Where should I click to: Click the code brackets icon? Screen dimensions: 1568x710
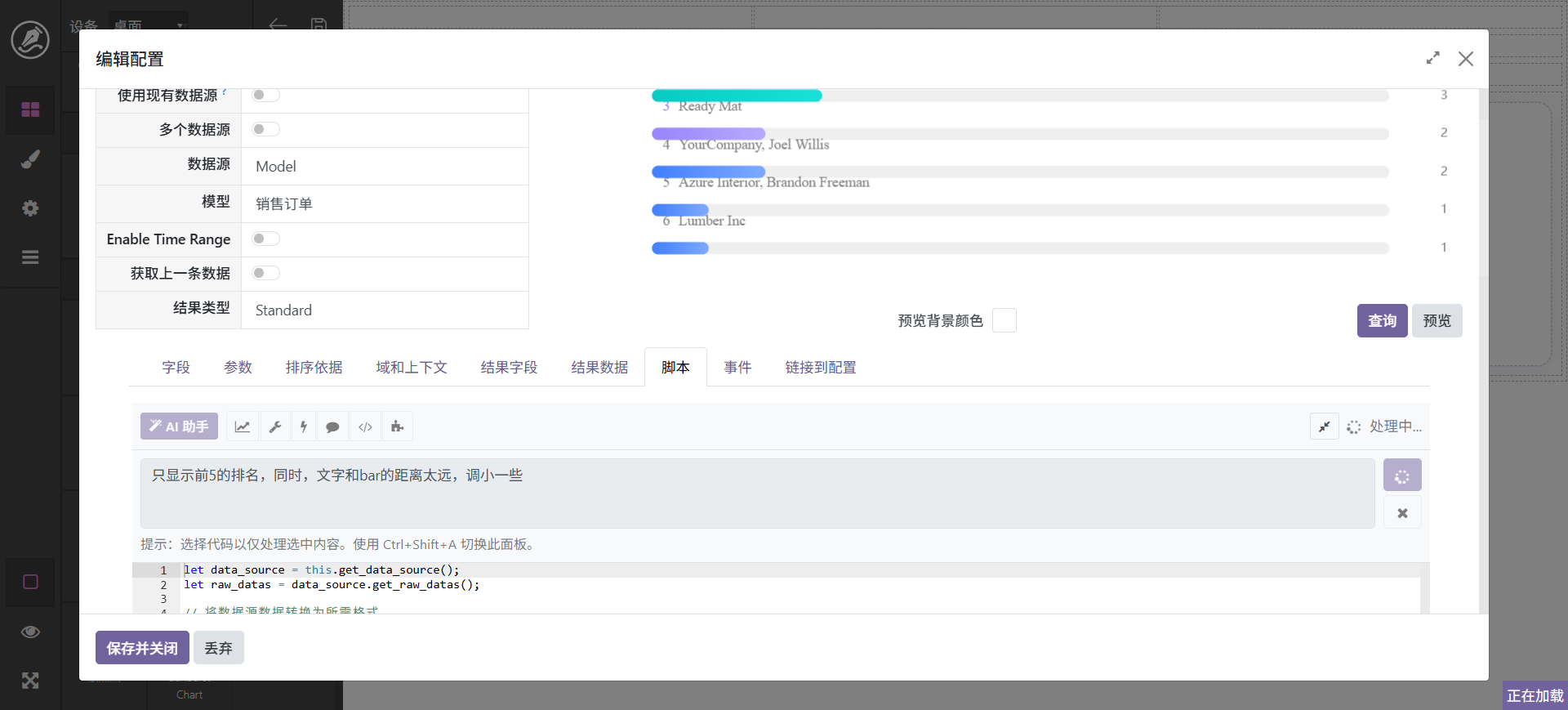365,426
